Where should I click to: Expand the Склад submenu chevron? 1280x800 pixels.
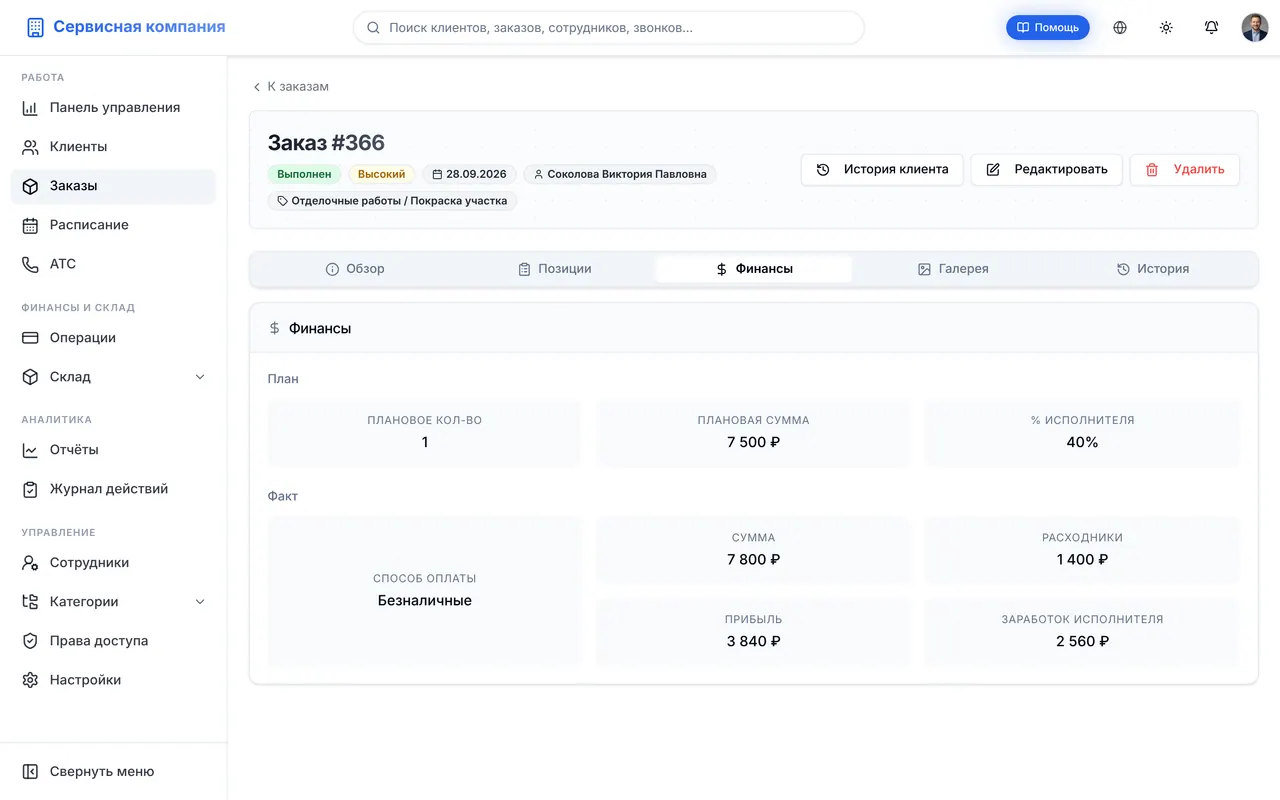[200, 377]
